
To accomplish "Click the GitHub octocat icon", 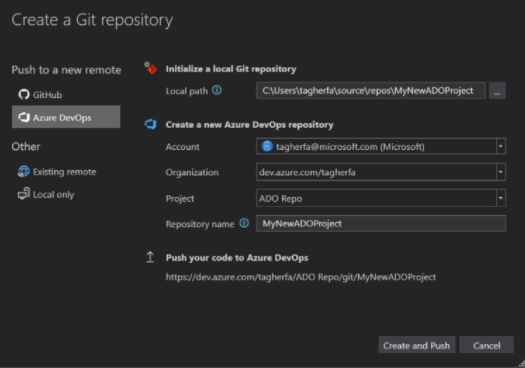I will point(24,95).
